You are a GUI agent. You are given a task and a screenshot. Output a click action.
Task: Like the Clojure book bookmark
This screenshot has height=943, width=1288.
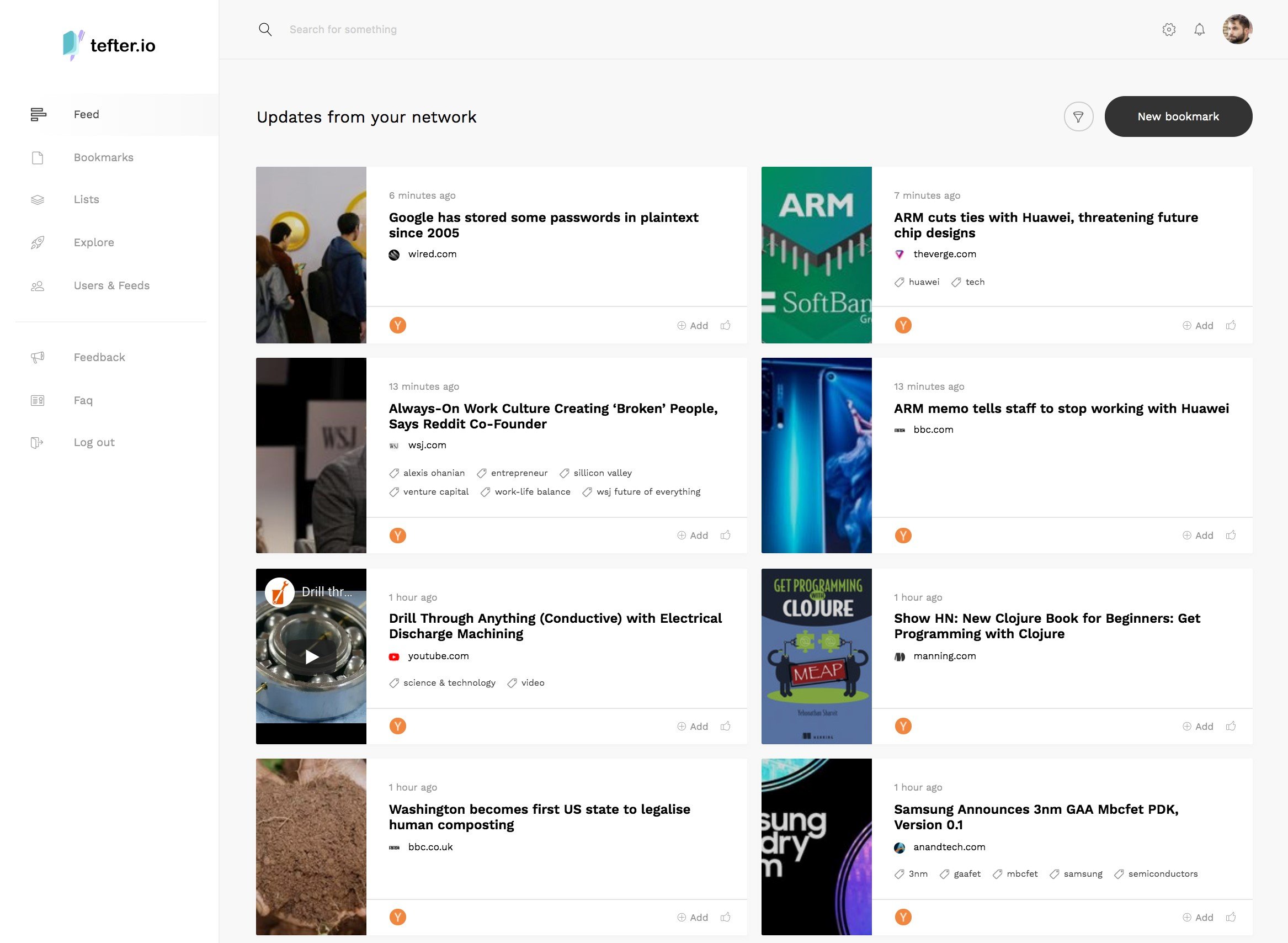click(1231, 726)
